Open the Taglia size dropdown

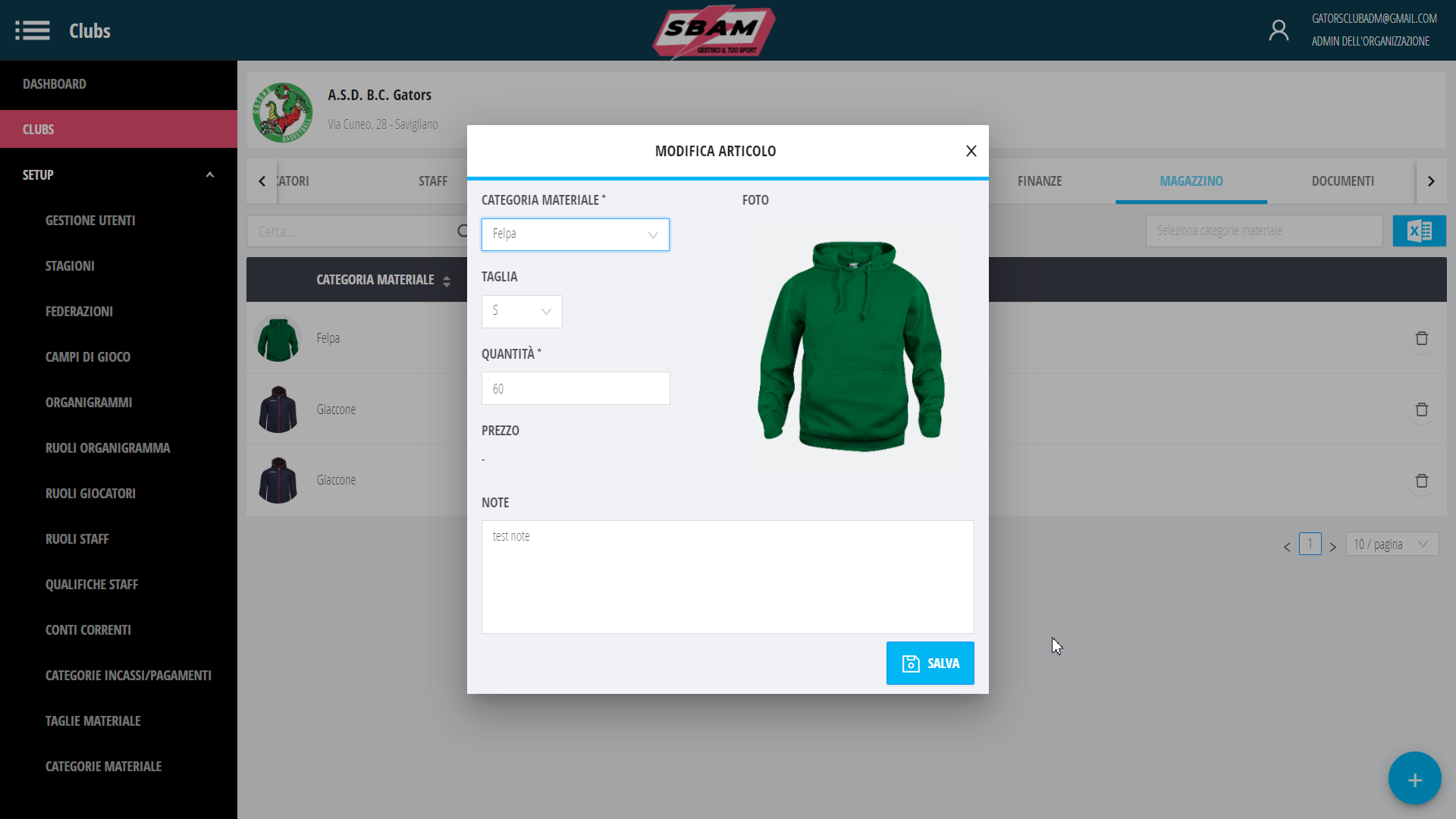click(x=522, y=311)
